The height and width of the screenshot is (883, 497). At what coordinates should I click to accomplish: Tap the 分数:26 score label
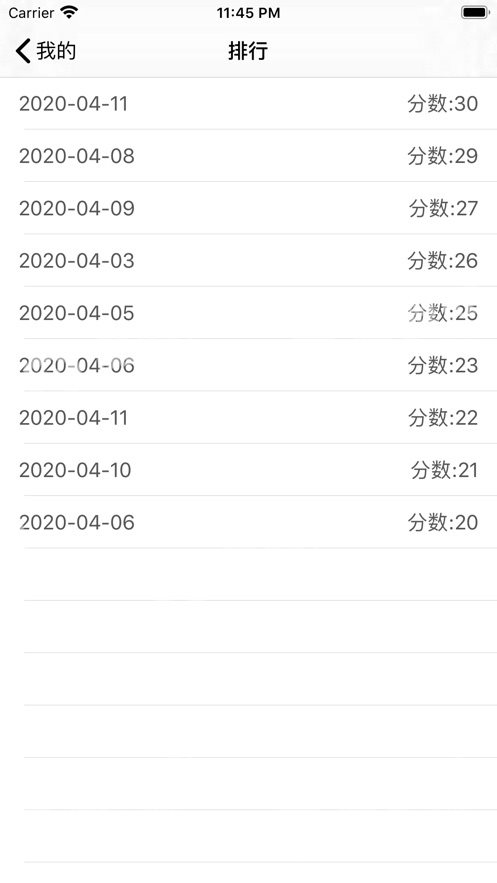pyautogui.click(x=443, y=261)
